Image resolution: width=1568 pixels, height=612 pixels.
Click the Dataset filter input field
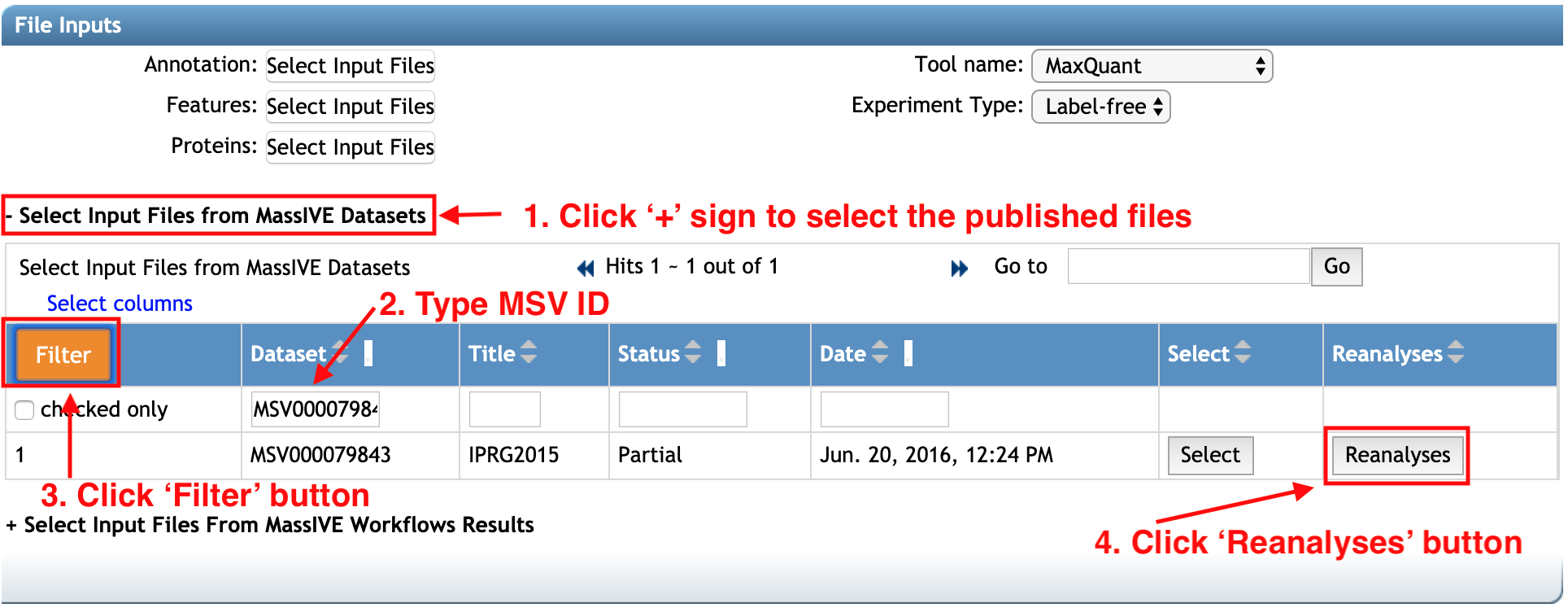pyautogui.click(x=316, y=409)
